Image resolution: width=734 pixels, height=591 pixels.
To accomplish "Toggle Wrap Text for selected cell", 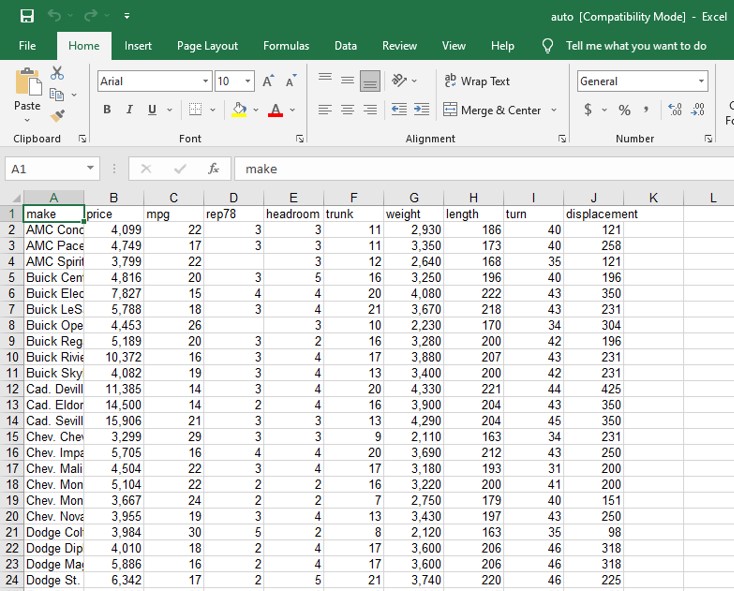I will tap(477, 81).
